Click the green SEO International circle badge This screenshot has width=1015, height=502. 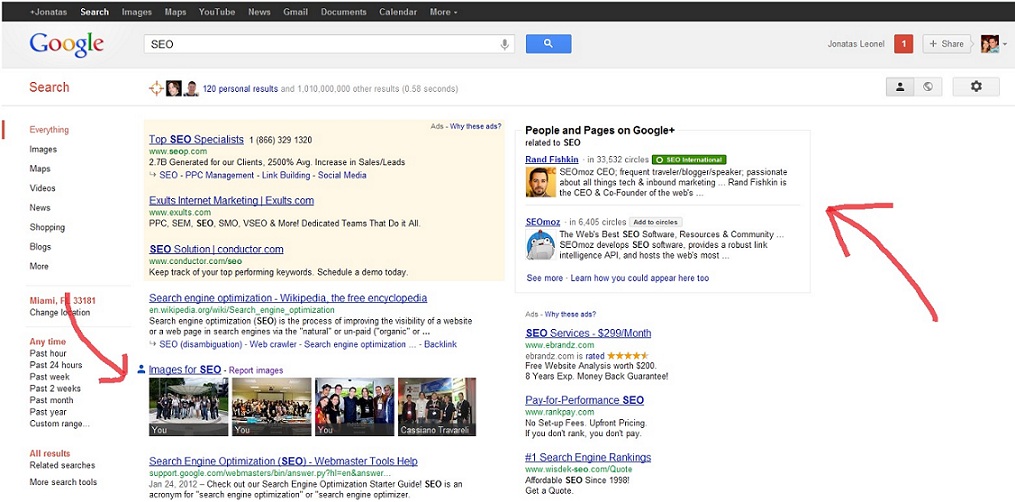click(689, 159)
